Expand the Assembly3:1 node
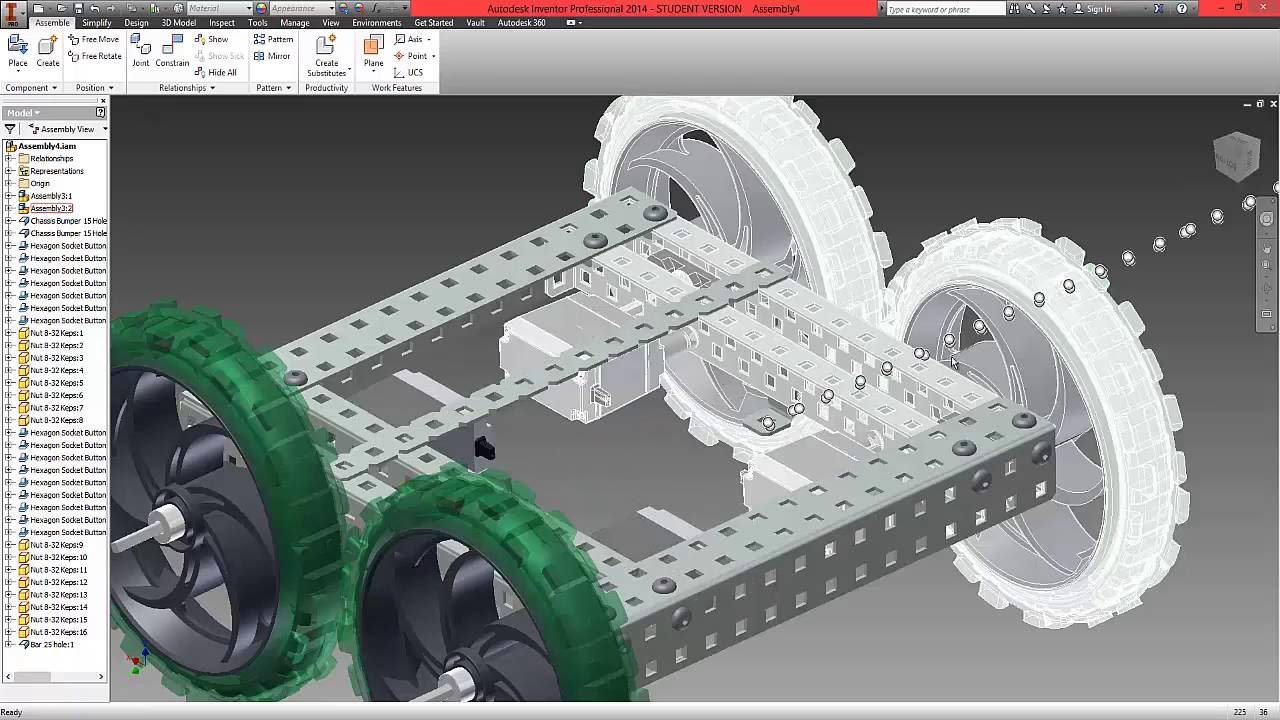This screenshot has width=1280, height=720. (x=10, y=196)
